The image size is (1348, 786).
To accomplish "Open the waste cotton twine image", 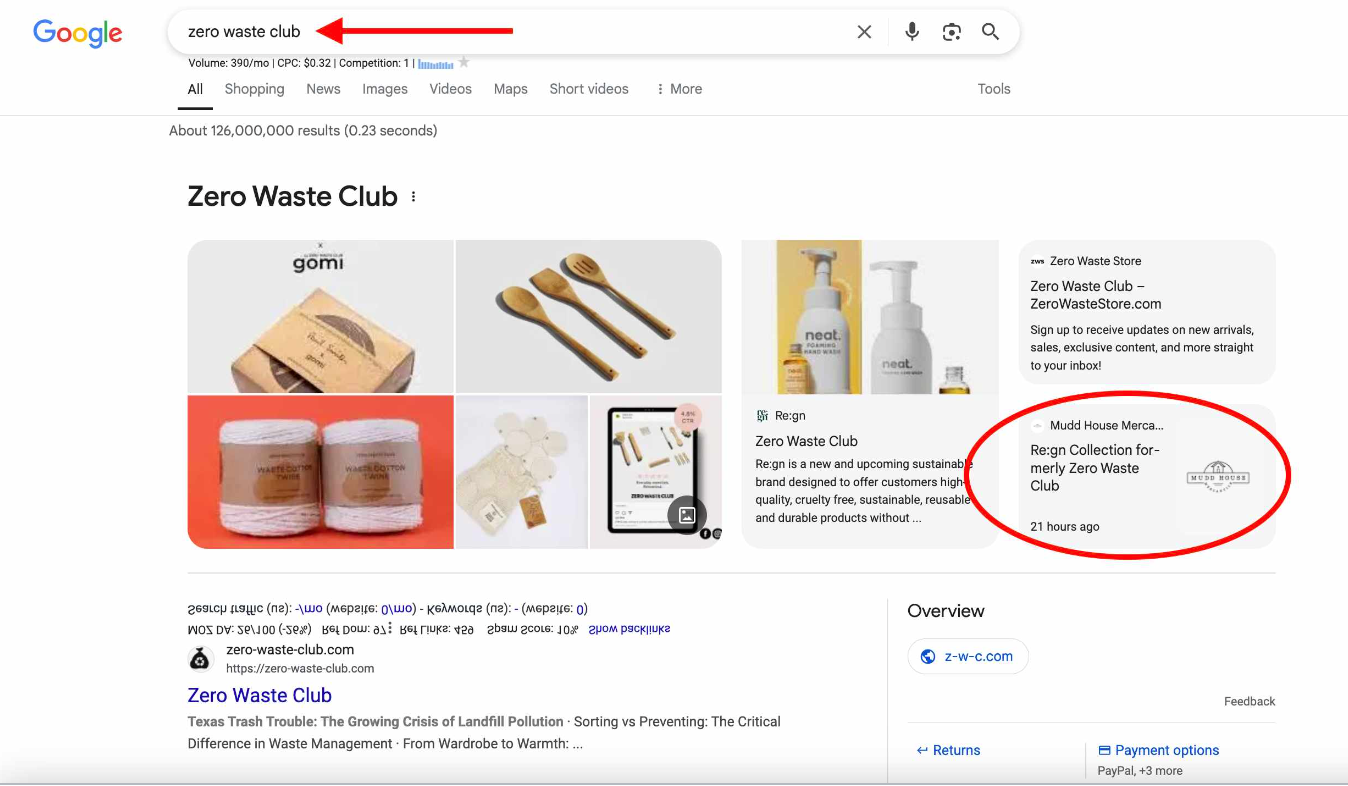I will coord(320,472).
